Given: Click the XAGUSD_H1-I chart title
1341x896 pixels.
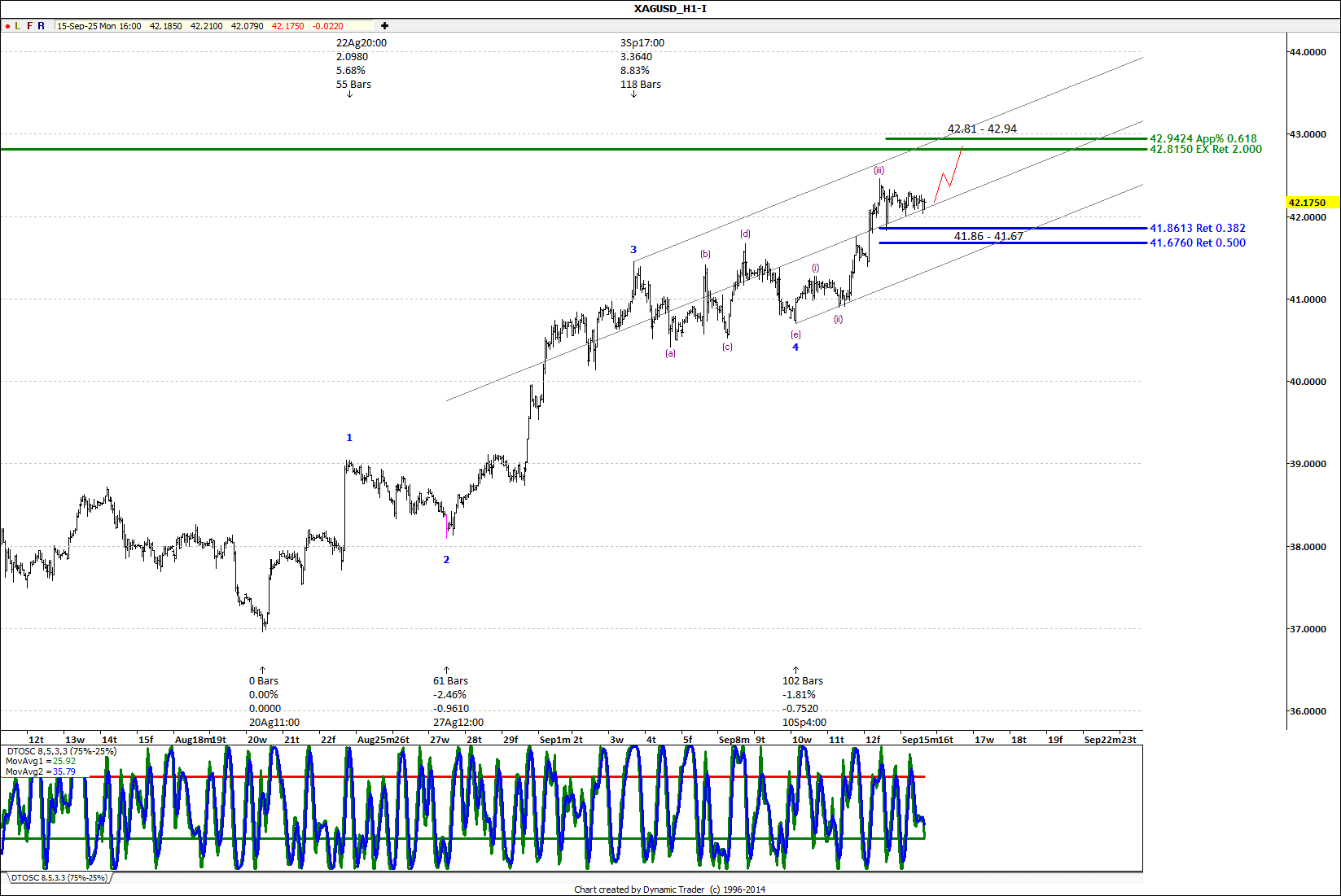Looking at the screenshot, I should pyautogui.click(x=670, y=9).
